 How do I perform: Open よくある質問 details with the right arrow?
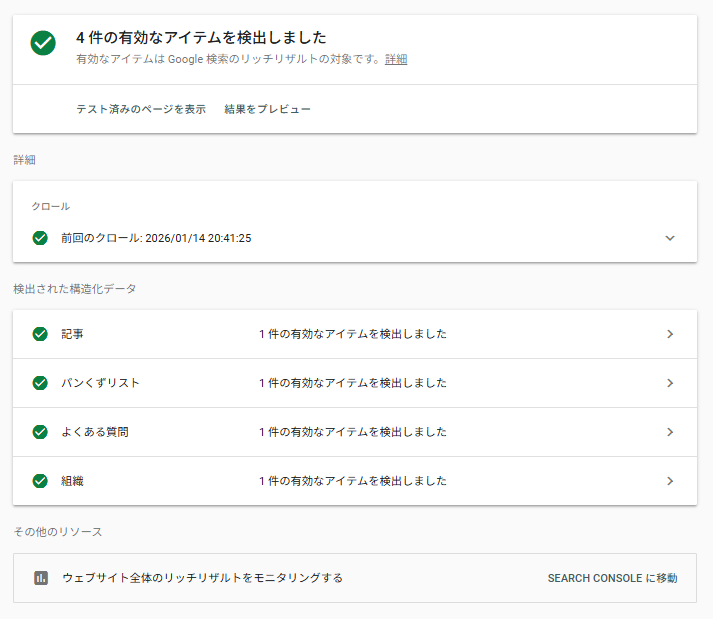point(670,432)
